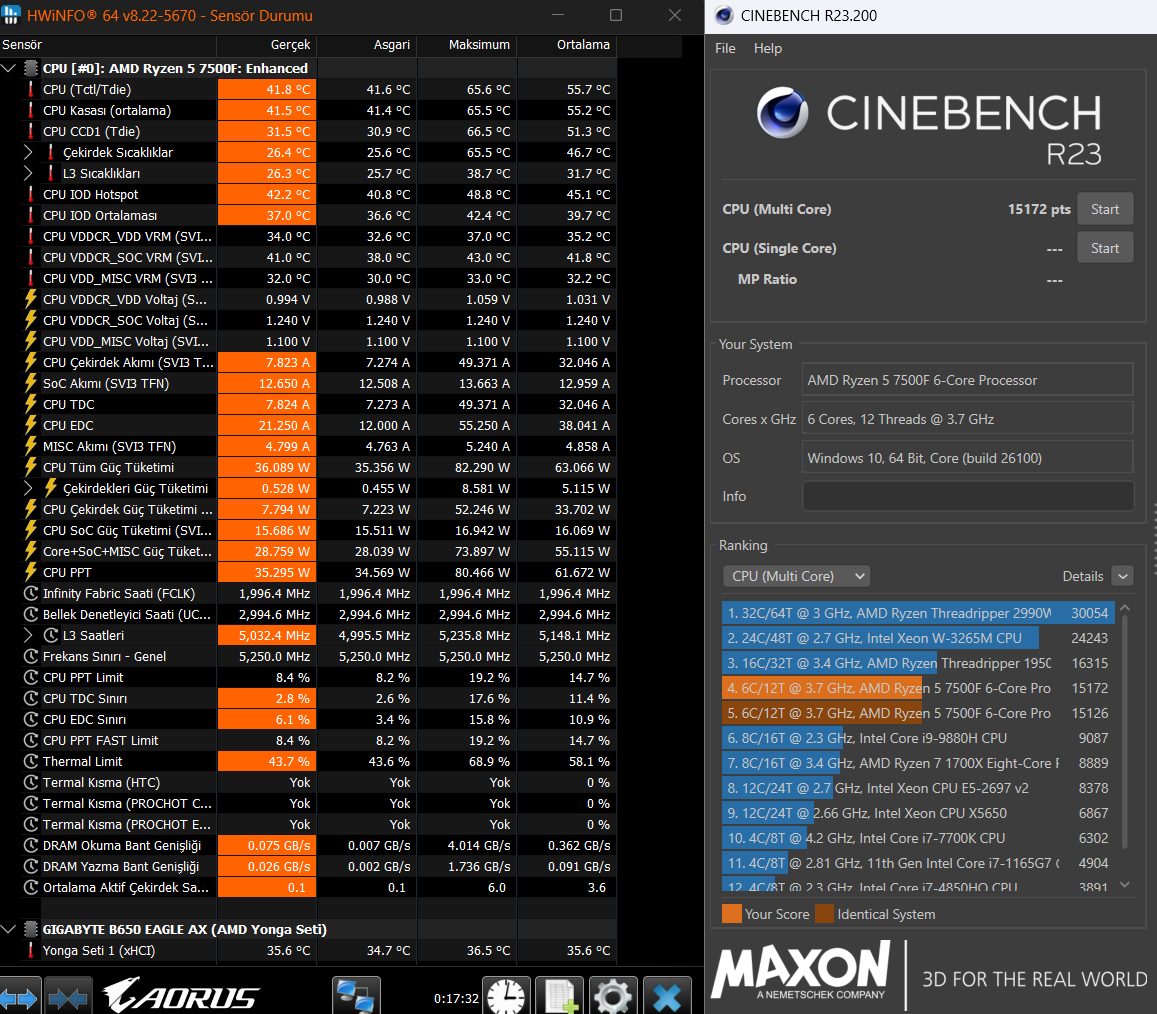The image size is (1157, 1014).
Task: Start the CPU (Single Core) benchmark
Action: point(1105,249)
